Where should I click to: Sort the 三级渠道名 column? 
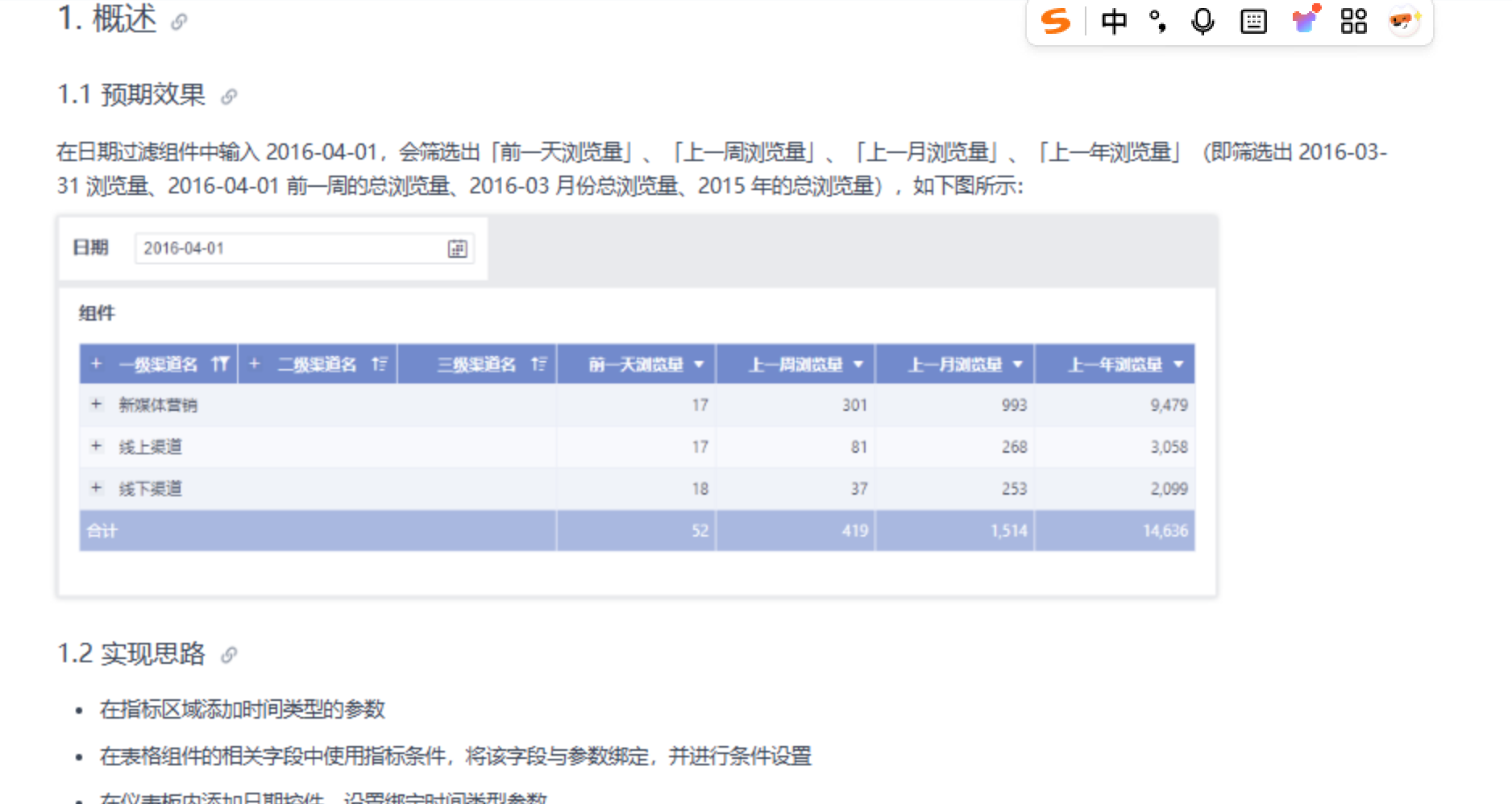coord(539,364)
